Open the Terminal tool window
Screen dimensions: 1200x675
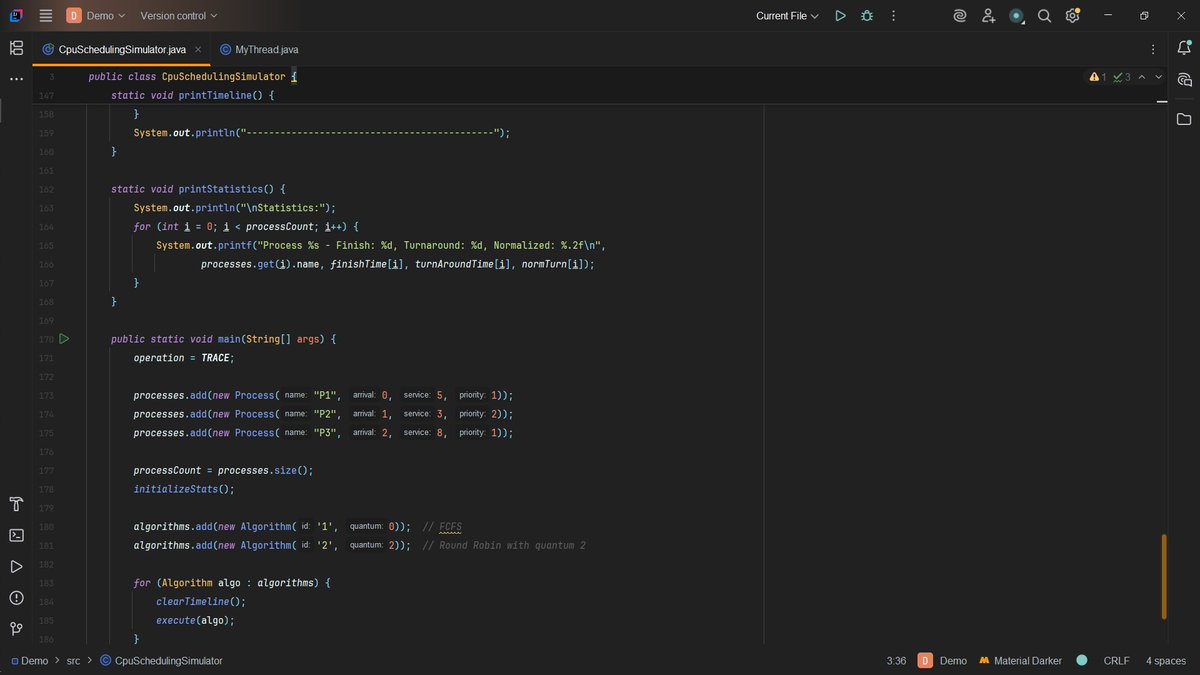(16, 535)
